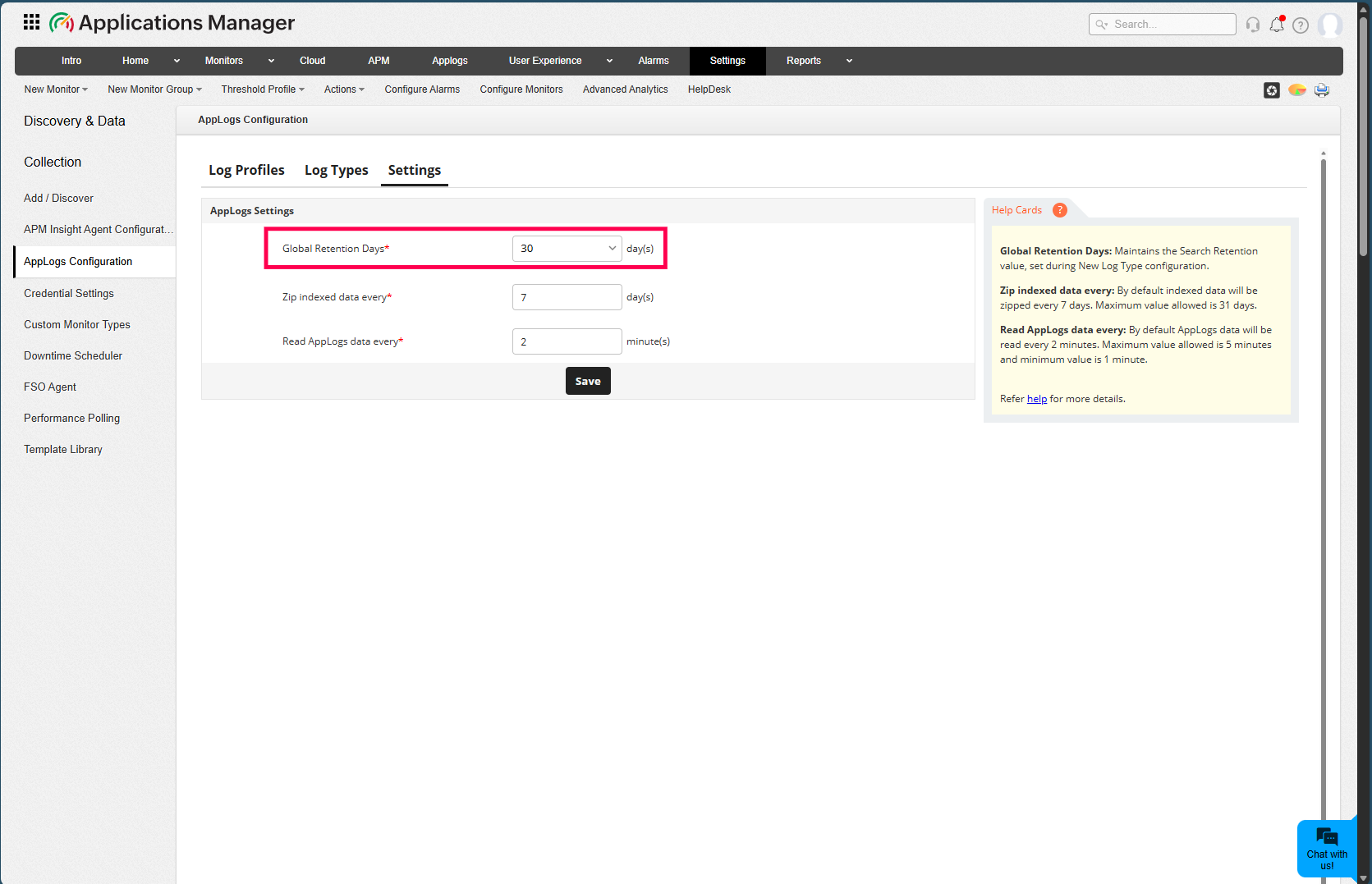Open Performance Polling in sidebar
Screen dimensions: 1372x884
coord(71,419)
